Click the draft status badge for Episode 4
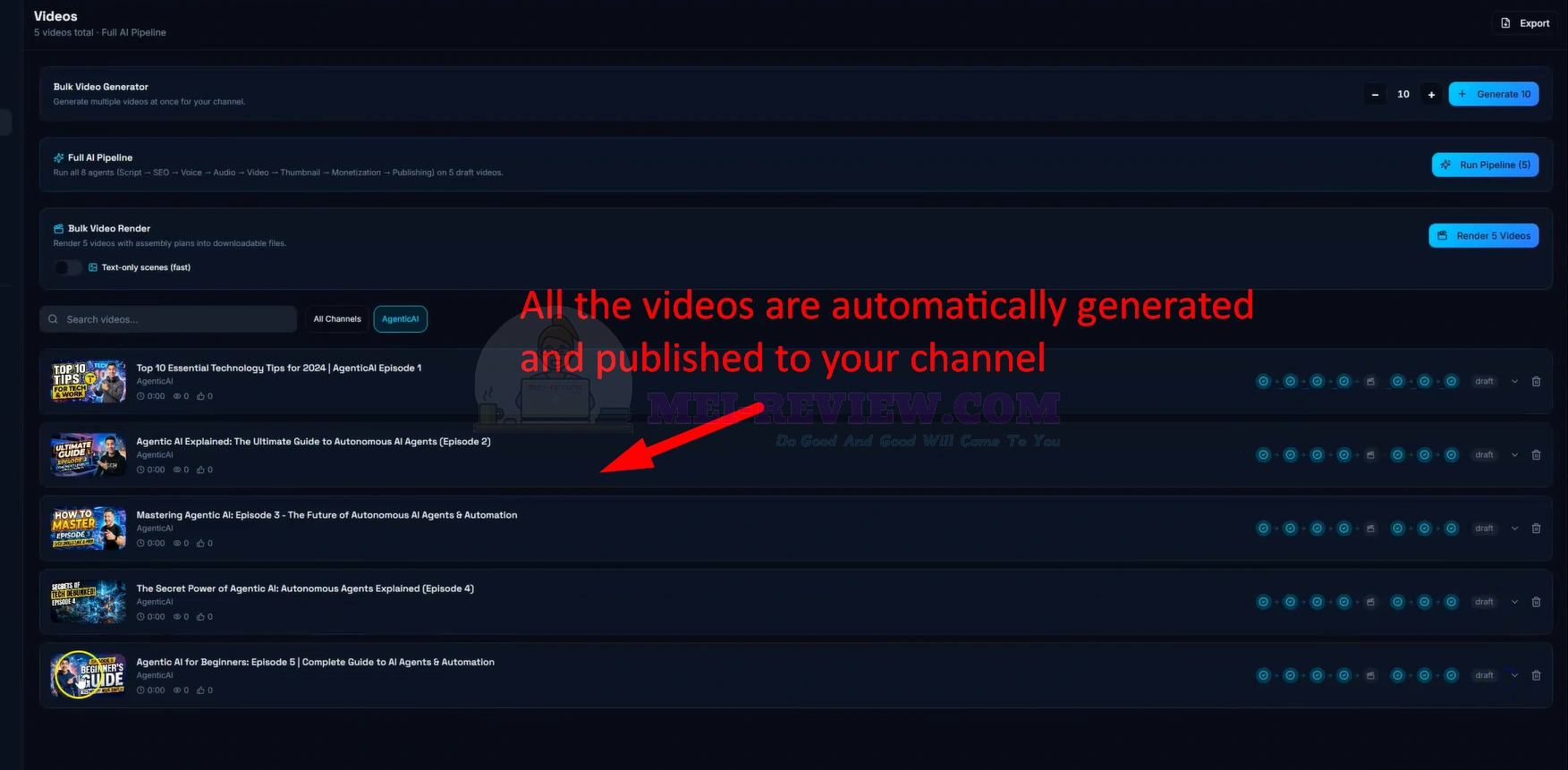 (x=1485, y=602)
